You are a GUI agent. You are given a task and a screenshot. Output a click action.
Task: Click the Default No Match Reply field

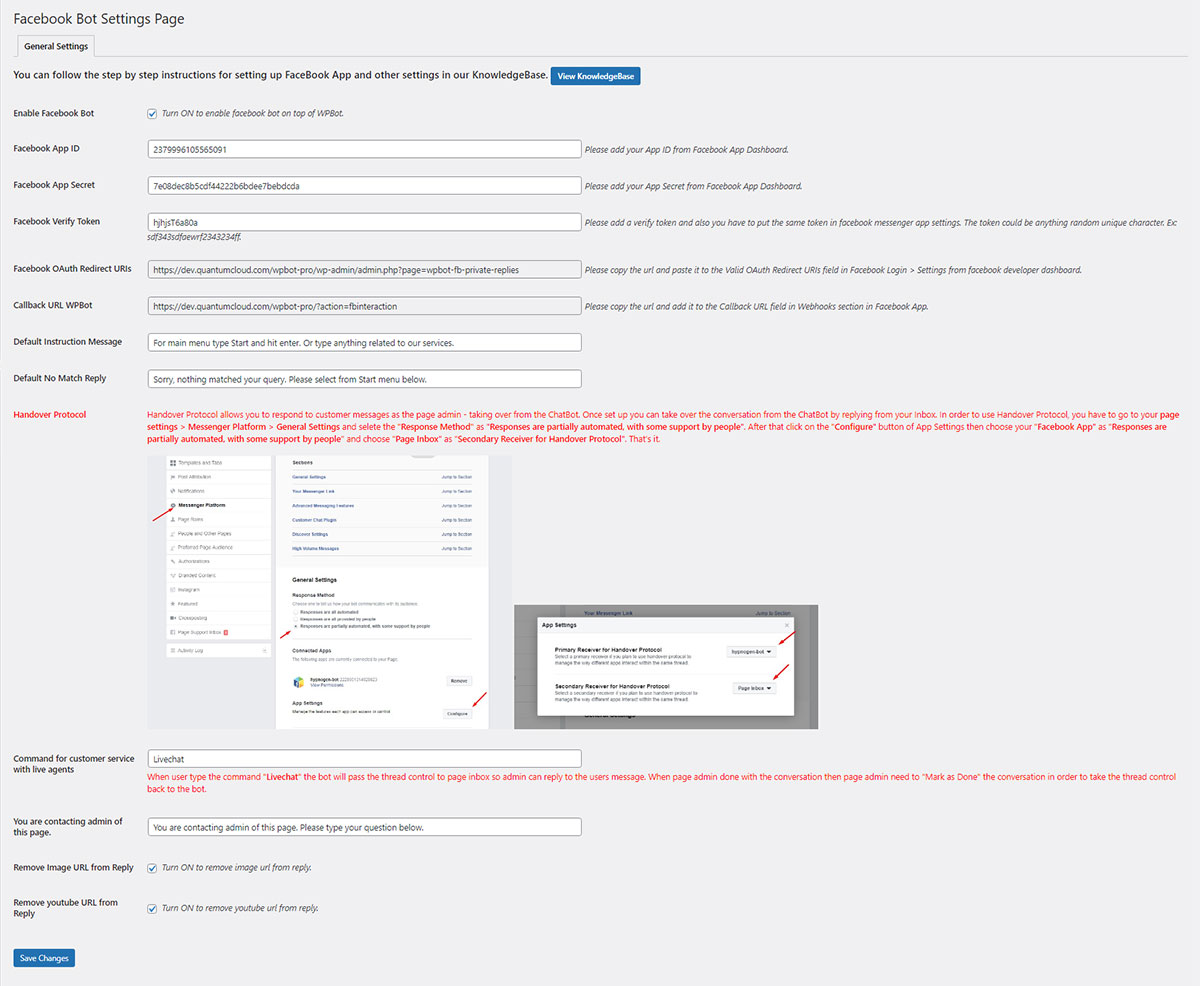click(x=364, y=379)
